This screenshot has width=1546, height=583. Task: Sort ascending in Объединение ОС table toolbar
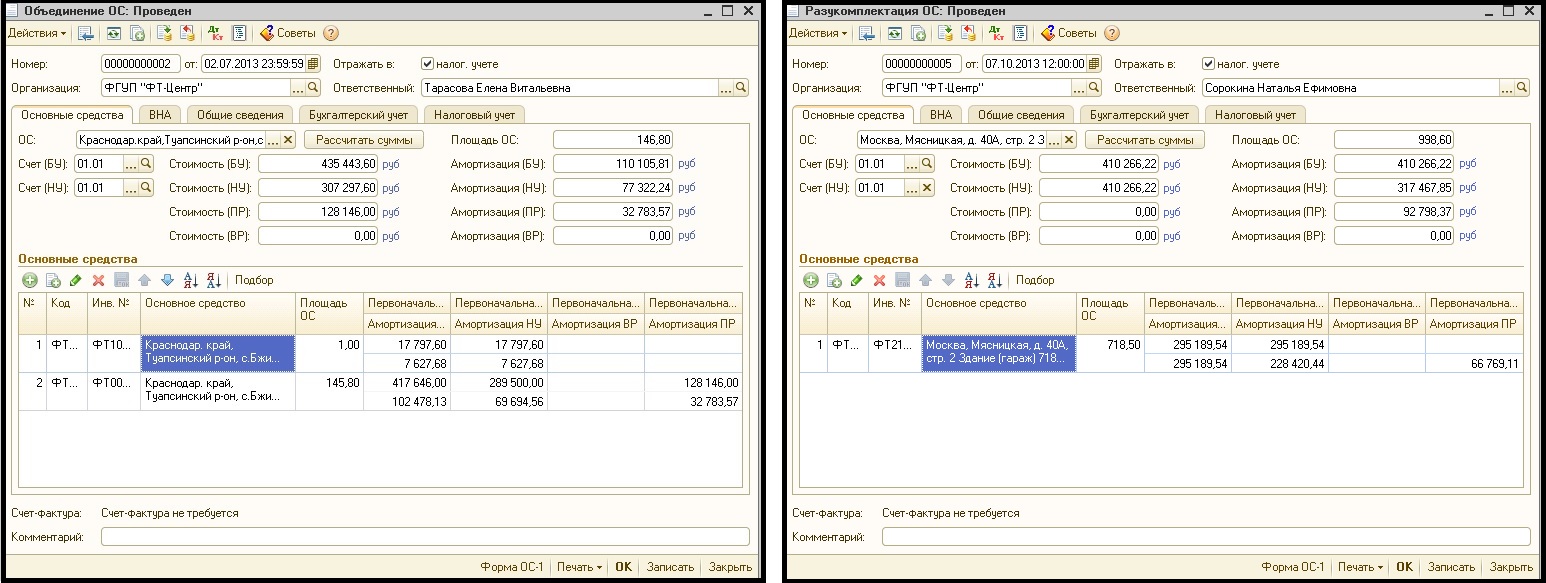(x=191, y=280)
